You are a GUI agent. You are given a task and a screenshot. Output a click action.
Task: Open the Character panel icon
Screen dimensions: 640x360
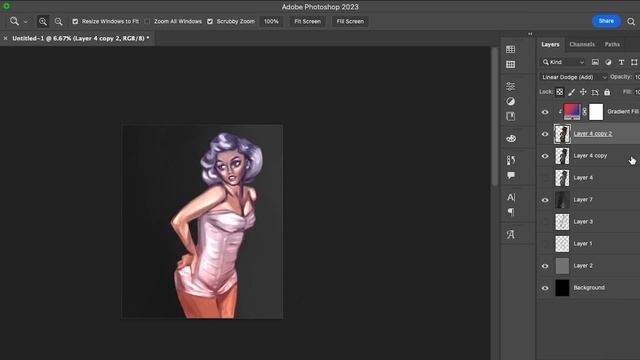511,198
